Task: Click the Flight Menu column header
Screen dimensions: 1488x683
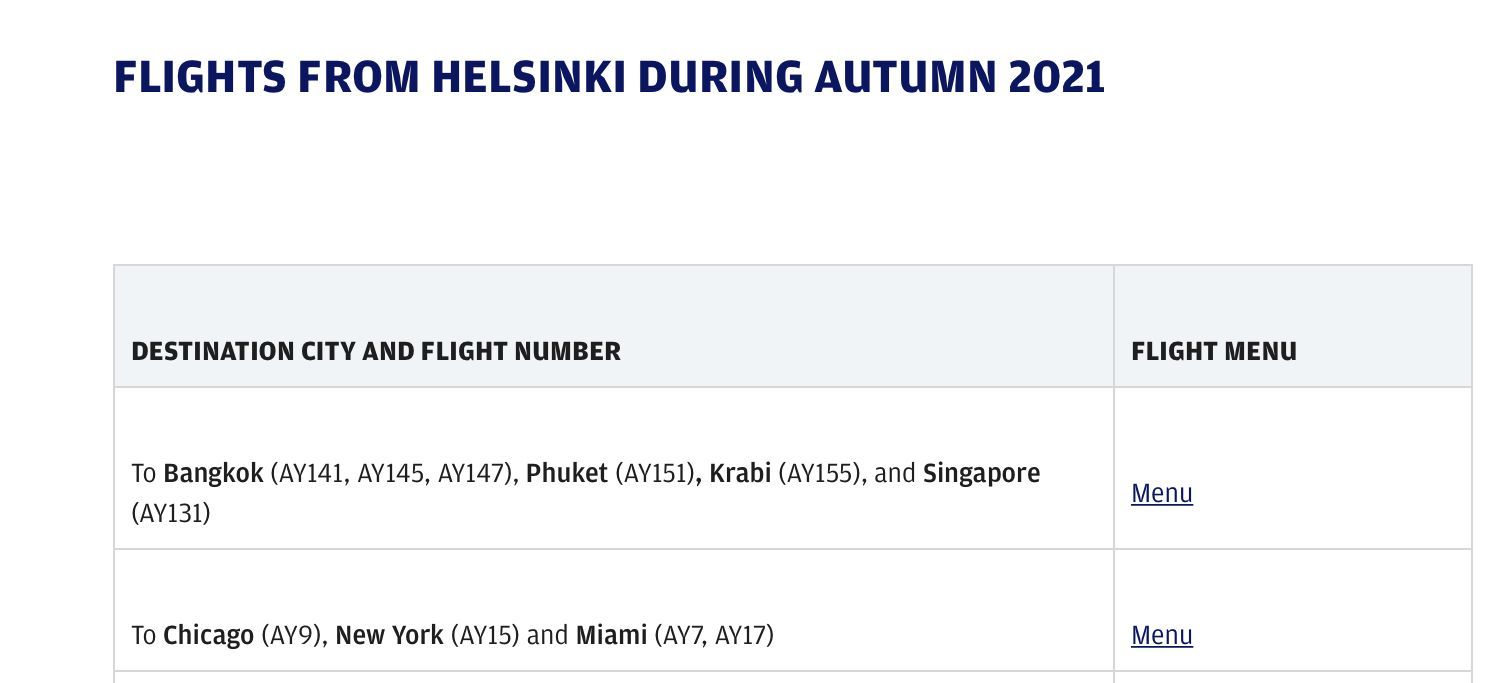Action: point(1213,351)
